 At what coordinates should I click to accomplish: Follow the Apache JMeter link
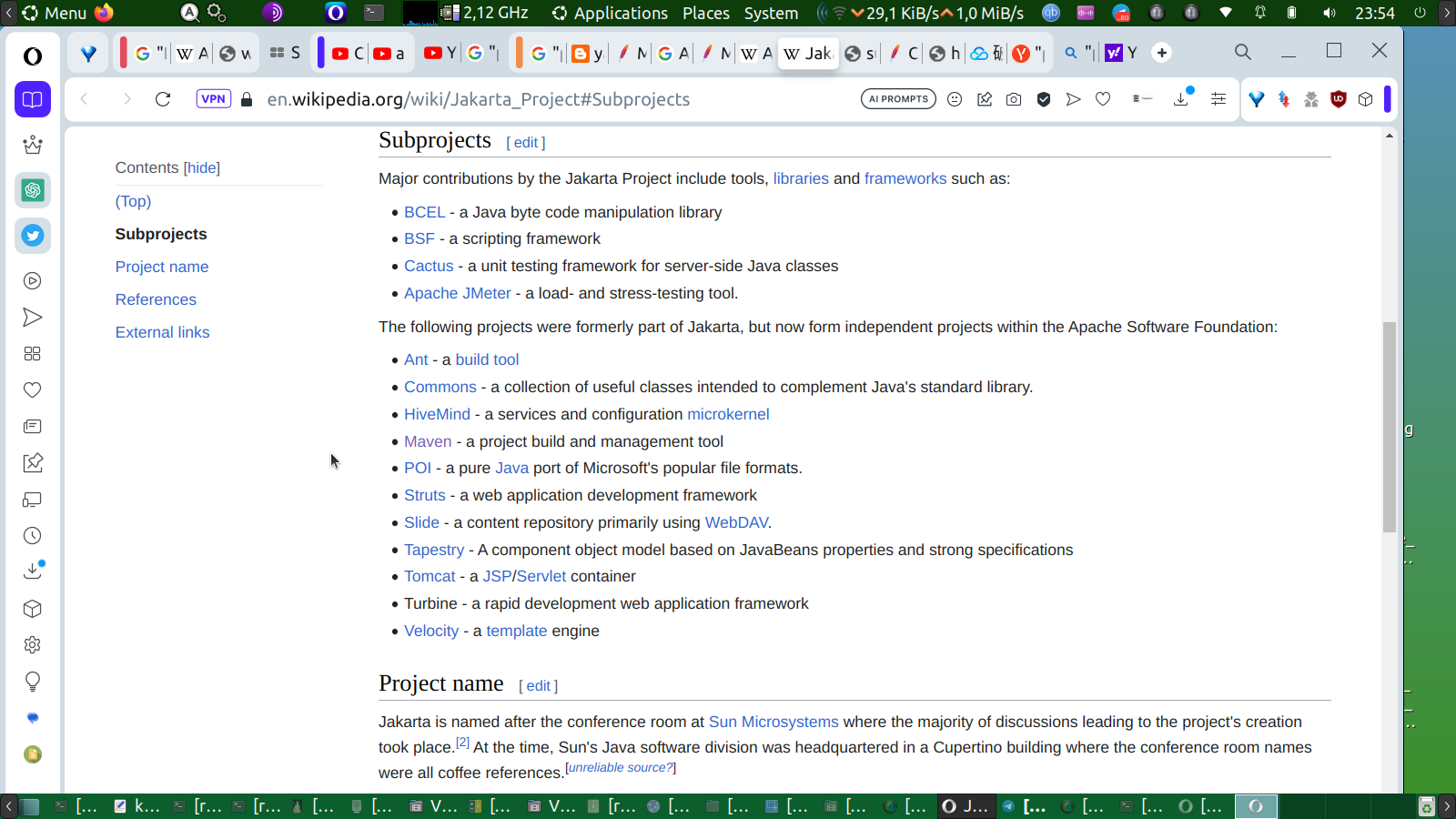tap(457, 293)
